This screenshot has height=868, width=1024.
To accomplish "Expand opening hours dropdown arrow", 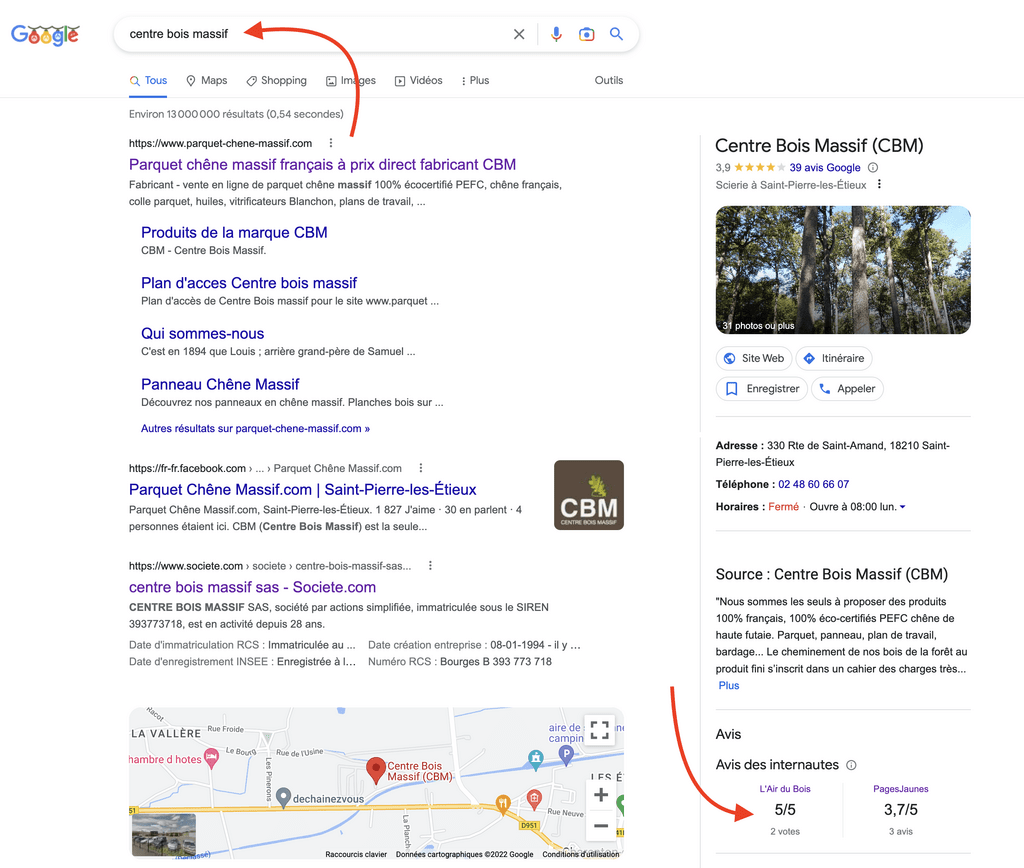I will click(x=903, y=507).
